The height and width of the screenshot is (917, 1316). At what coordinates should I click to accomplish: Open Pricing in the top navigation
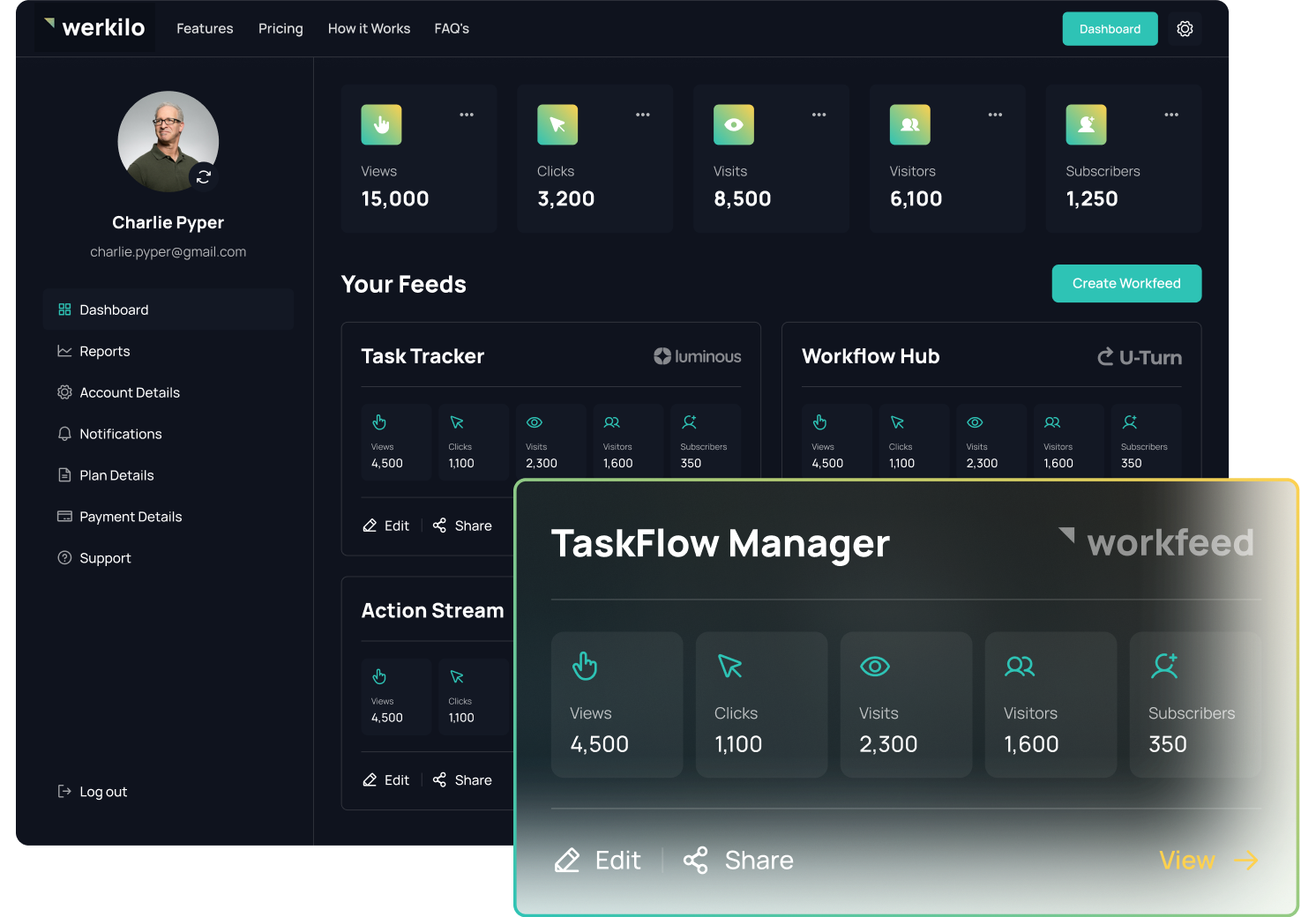click(280, 28)
